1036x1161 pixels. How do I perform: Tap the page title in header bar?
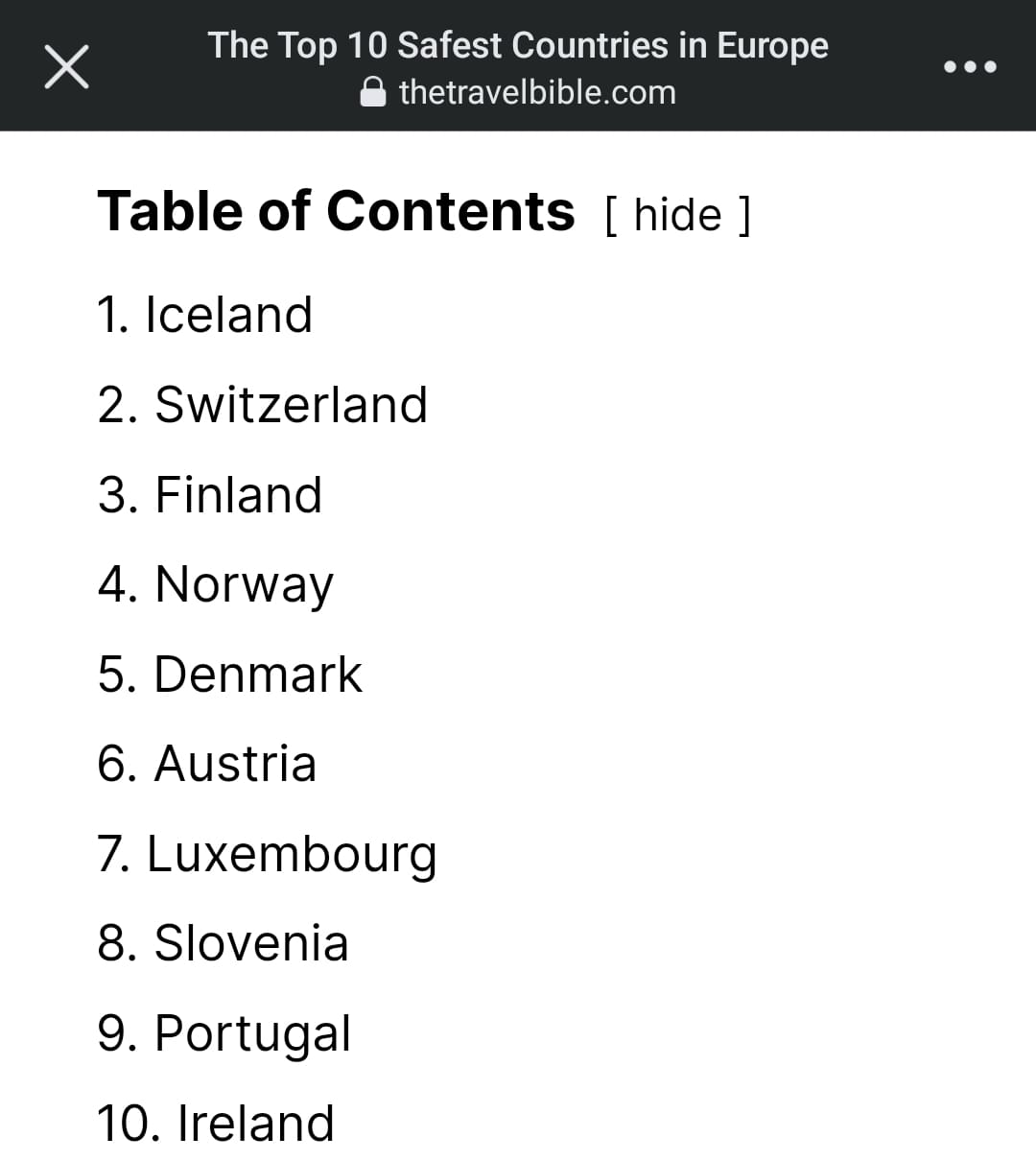[x=518, y=45]
